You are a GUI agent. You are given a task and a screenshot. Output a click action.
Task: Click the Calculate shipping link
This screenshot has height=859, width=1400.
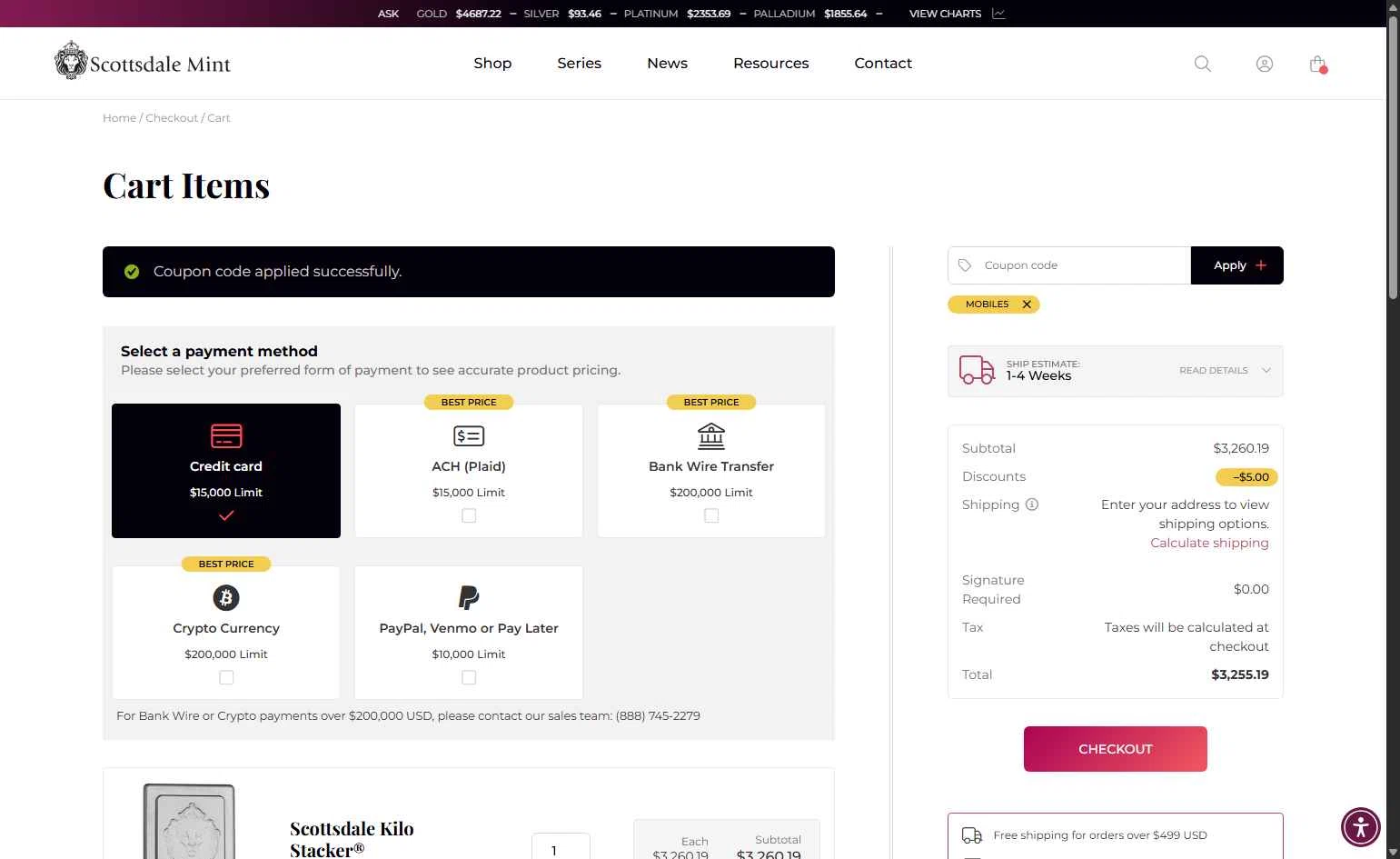(1209, 543)
